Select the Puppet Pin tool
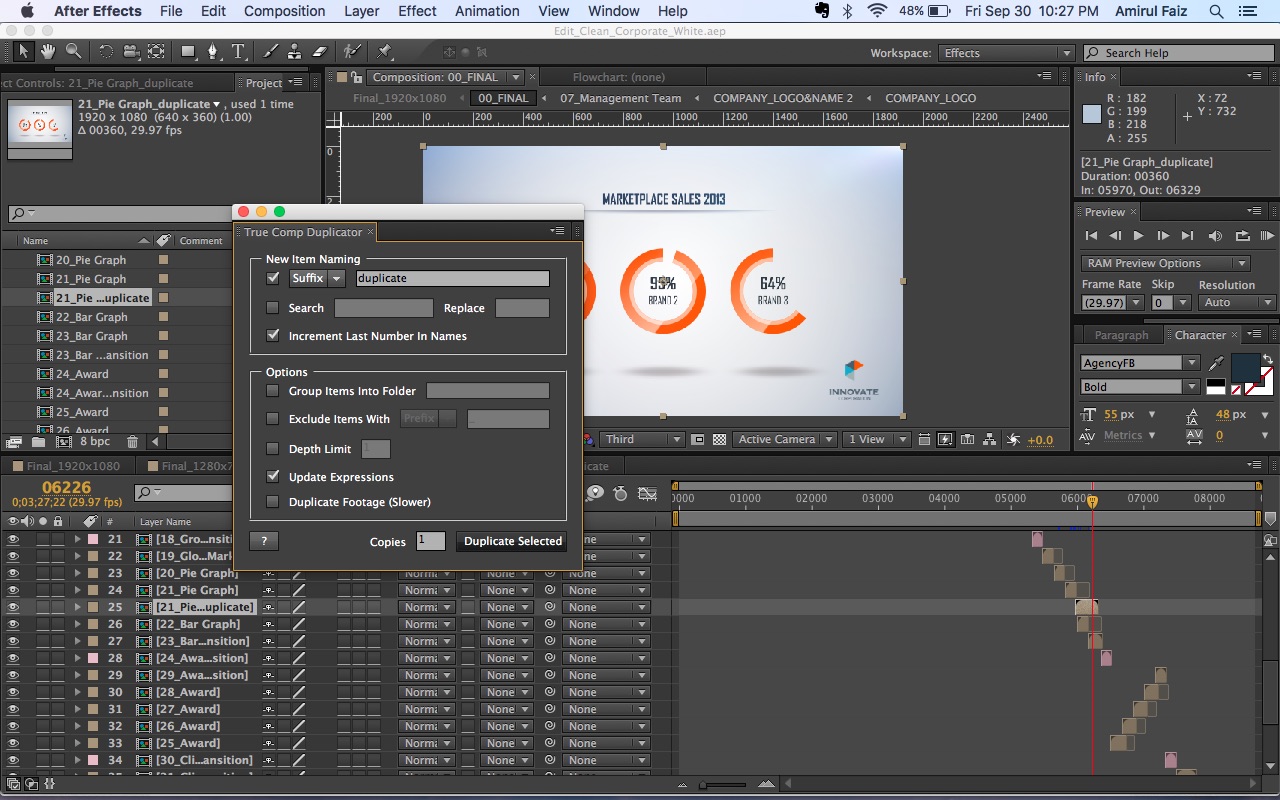The width and height of the screenshot is (1280, 800). [x=384, y=51]
